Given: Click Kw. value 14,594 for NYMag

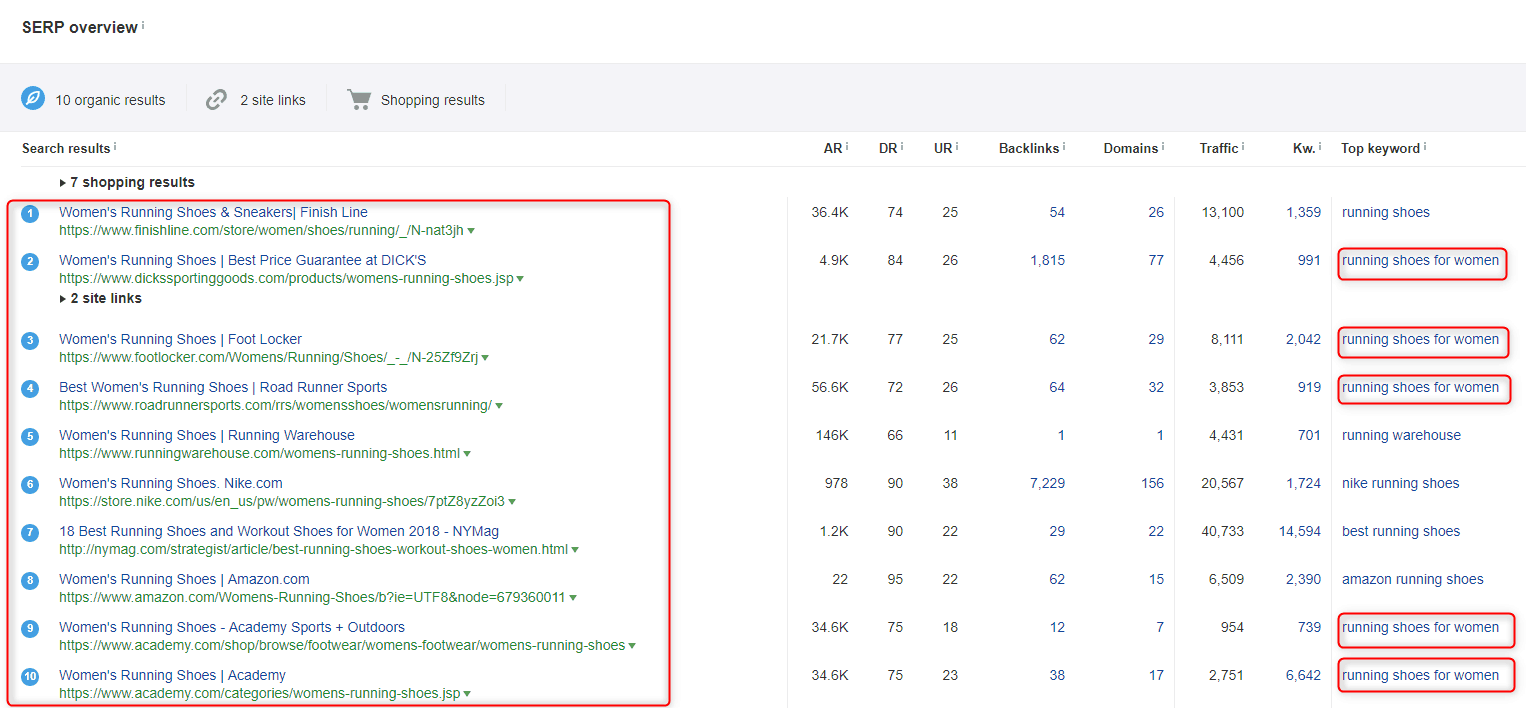Looking at the screenshot, I should 1300,531.
